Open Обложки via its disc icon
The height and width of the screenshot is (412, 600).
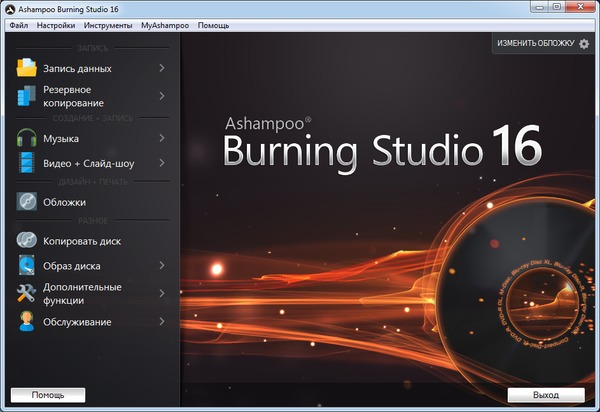(26, 202)
